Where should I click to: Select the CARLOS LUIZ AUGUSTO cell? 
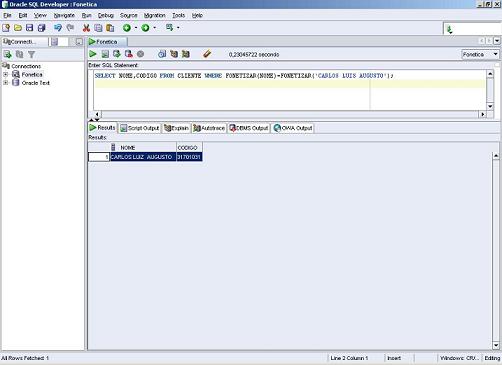[143, 157]
